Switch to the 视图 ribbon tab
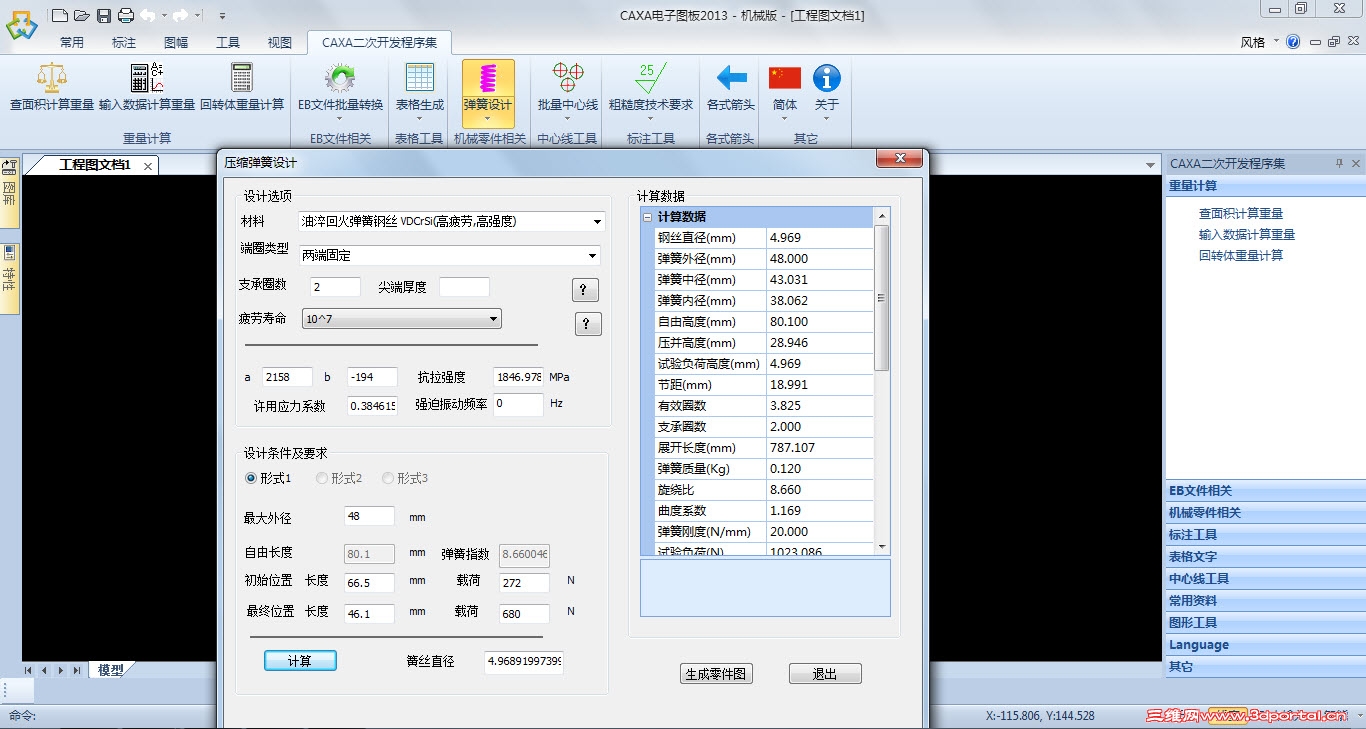The width and height of the screenshot is (1366, 729). click(x=280, y=43)
